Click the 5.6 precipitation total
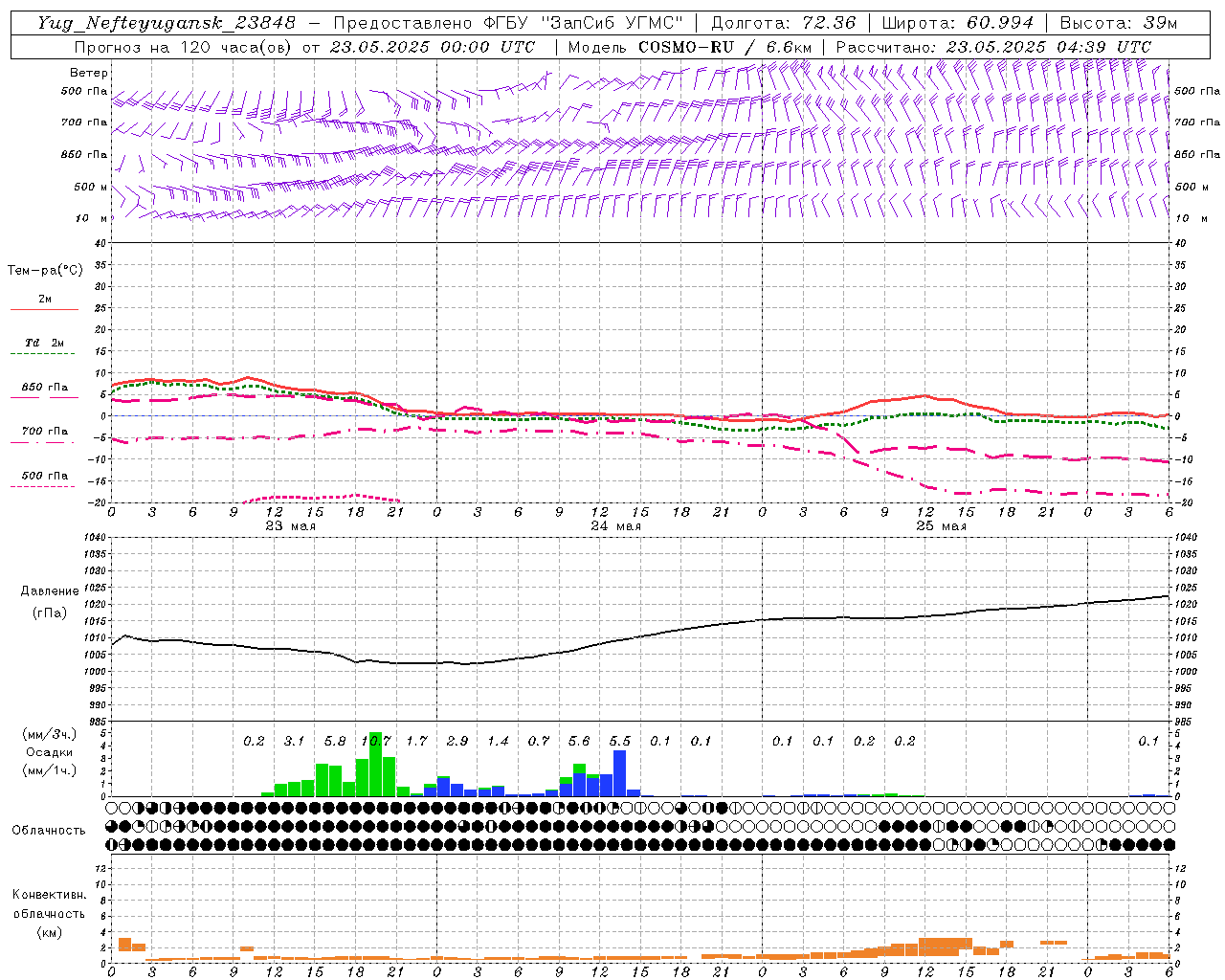The height and width of the screenshot is (980, 1225). coord(579,741)
